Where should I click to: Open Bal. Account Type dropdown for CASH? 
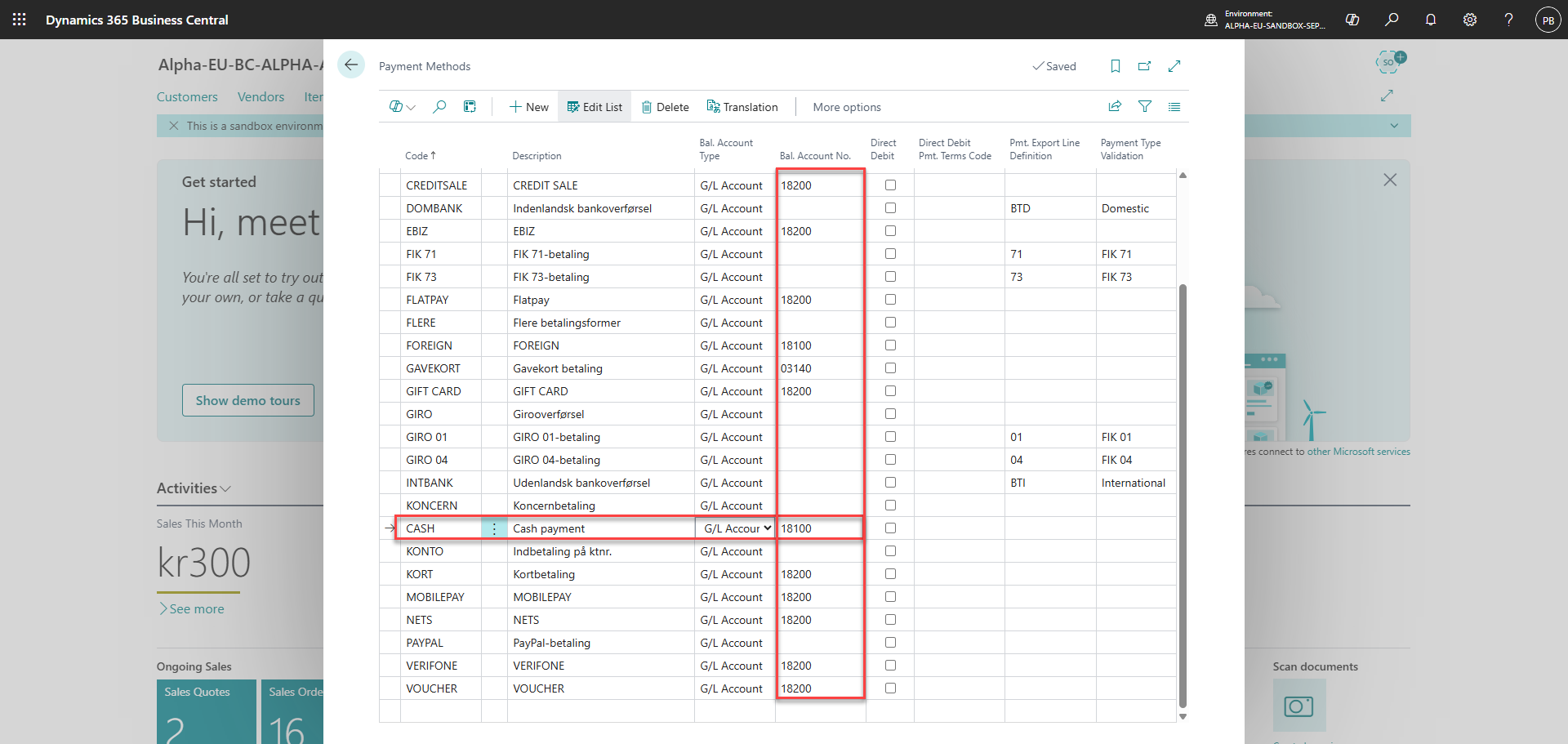[735, 528]
